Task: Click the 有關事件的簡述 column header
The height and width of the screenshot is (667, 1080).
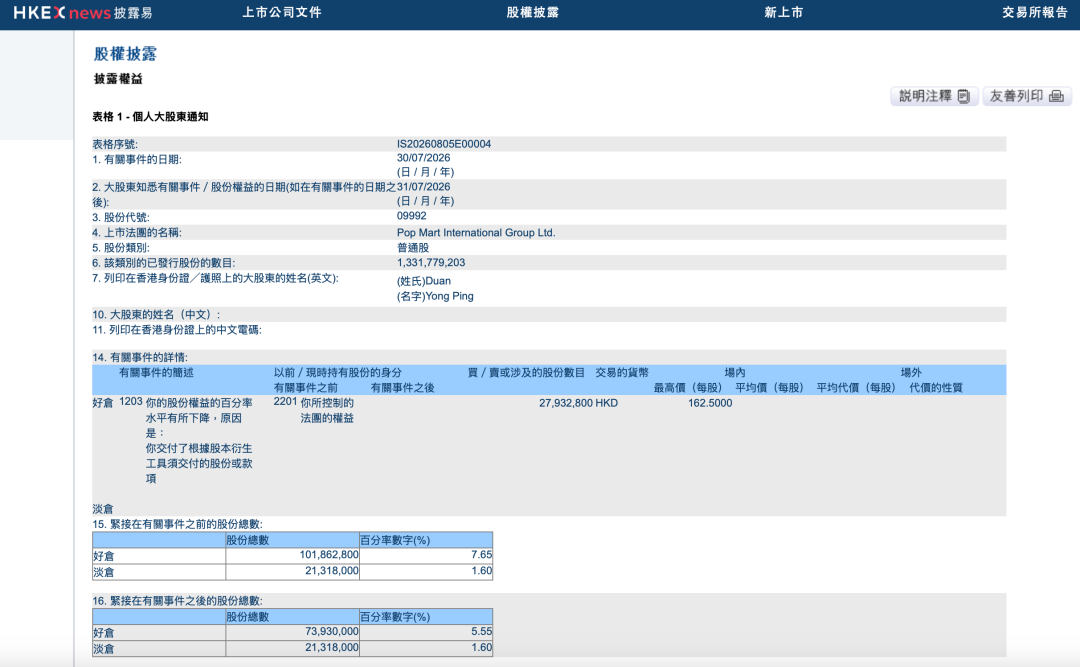Action: tap(156, 373)
